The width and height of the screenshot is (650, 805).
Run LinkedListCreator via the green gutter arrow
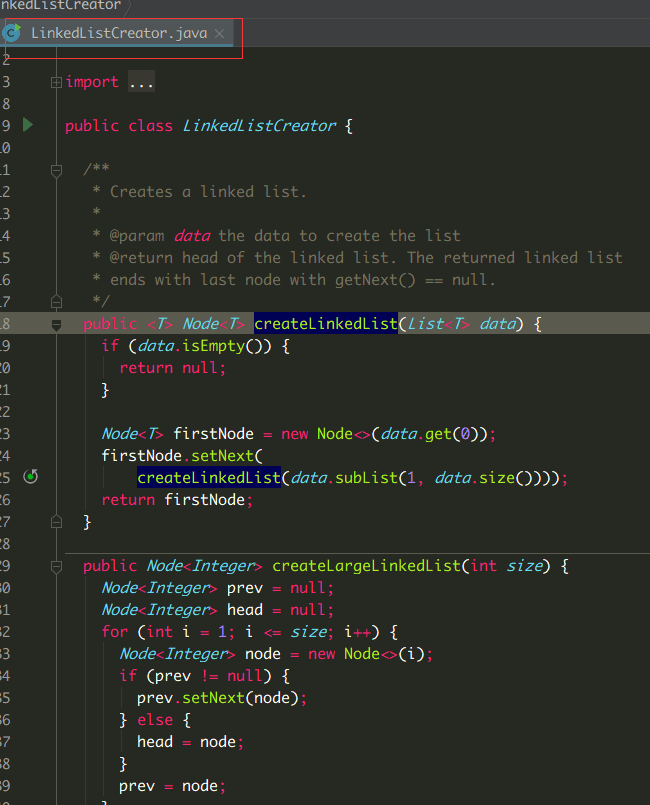28,125
